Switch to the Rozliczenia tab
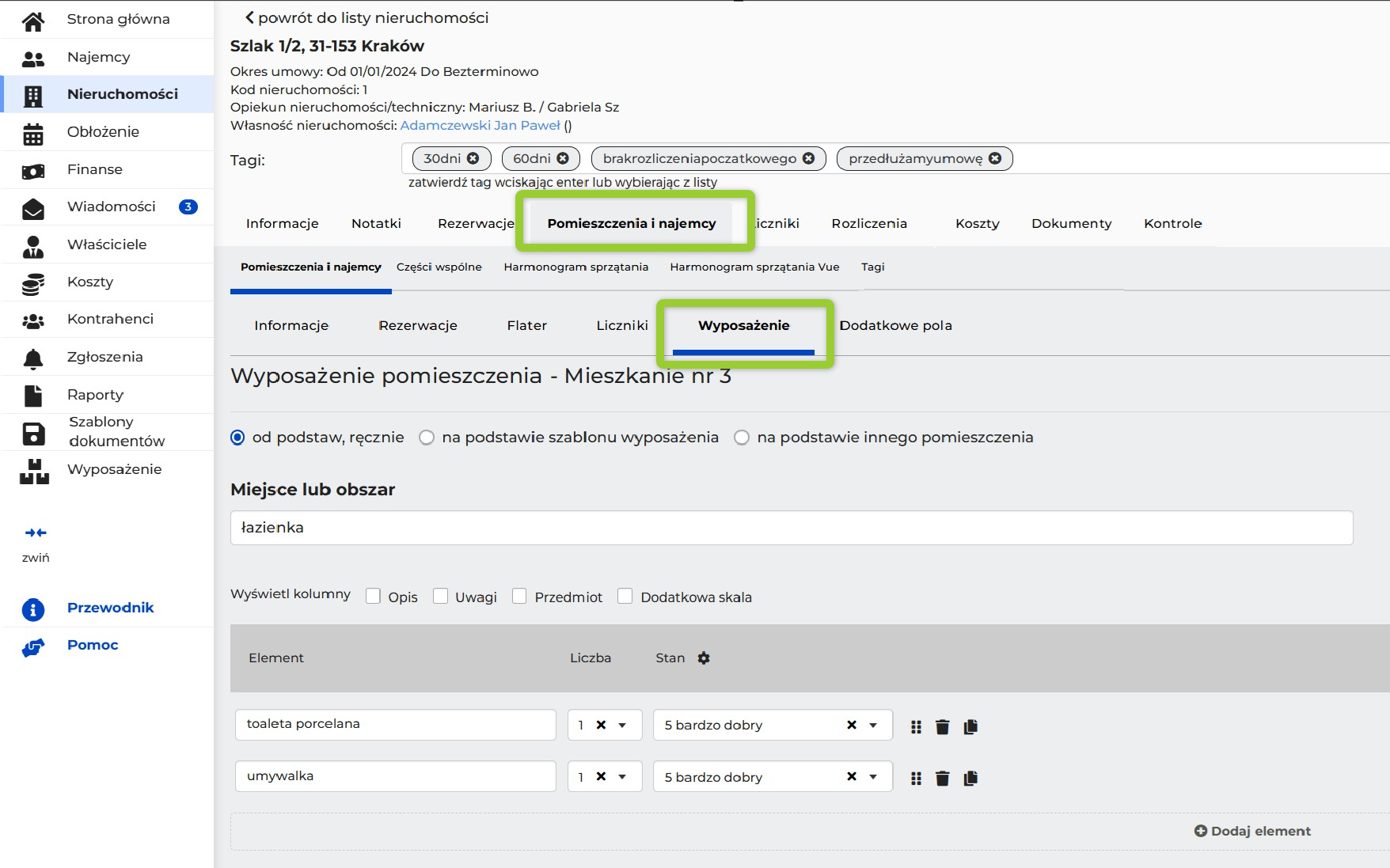The image size is (1390, 868). [869, 224]
